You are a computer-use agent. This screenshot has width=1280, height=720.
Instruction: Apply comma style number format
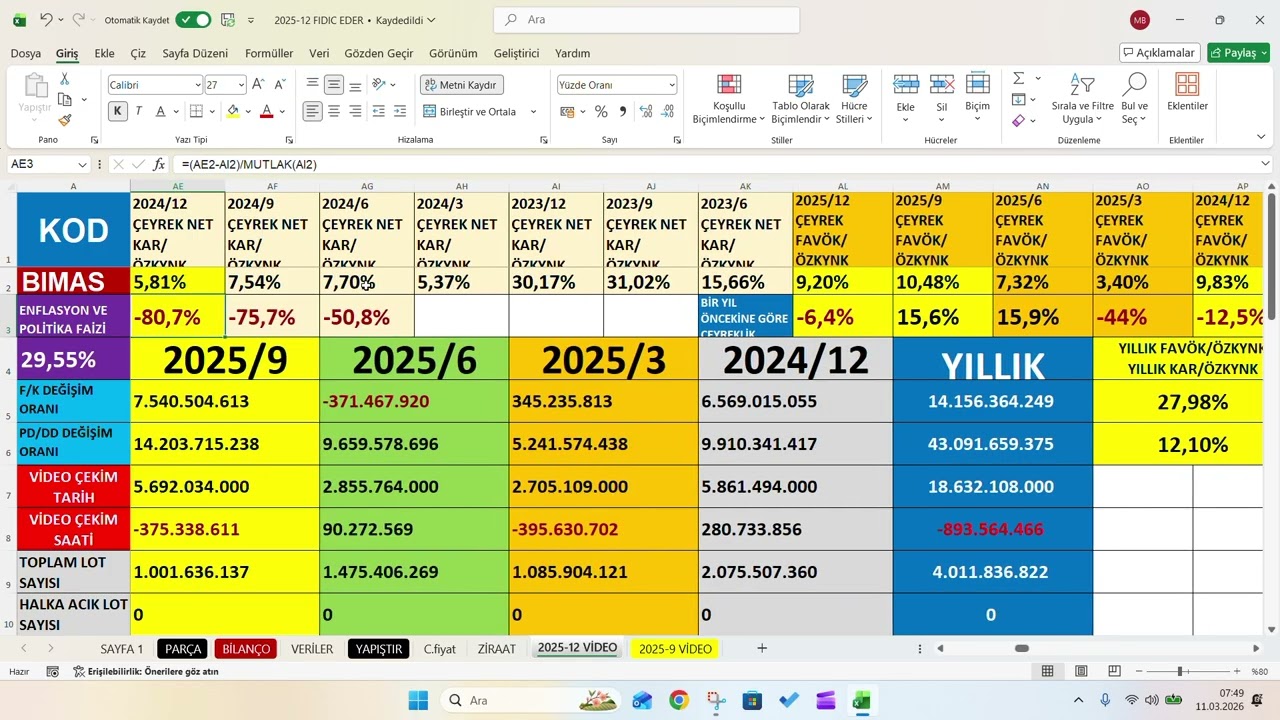(622, 111)
